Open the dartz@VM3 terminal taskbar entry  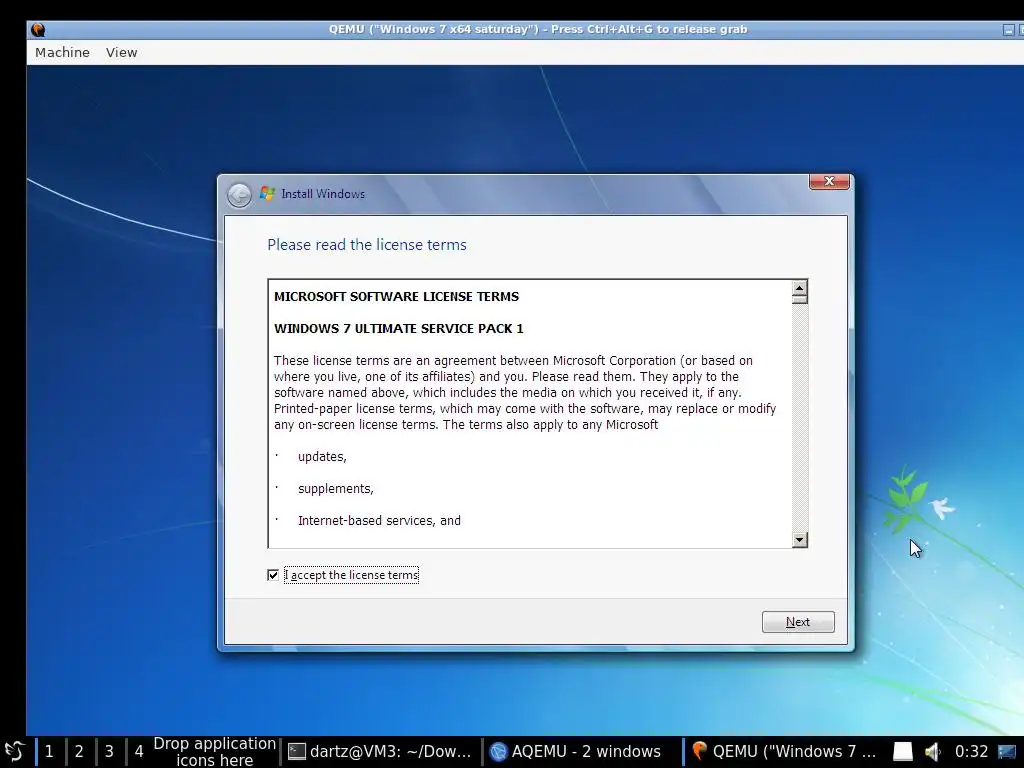pos(380,752)
